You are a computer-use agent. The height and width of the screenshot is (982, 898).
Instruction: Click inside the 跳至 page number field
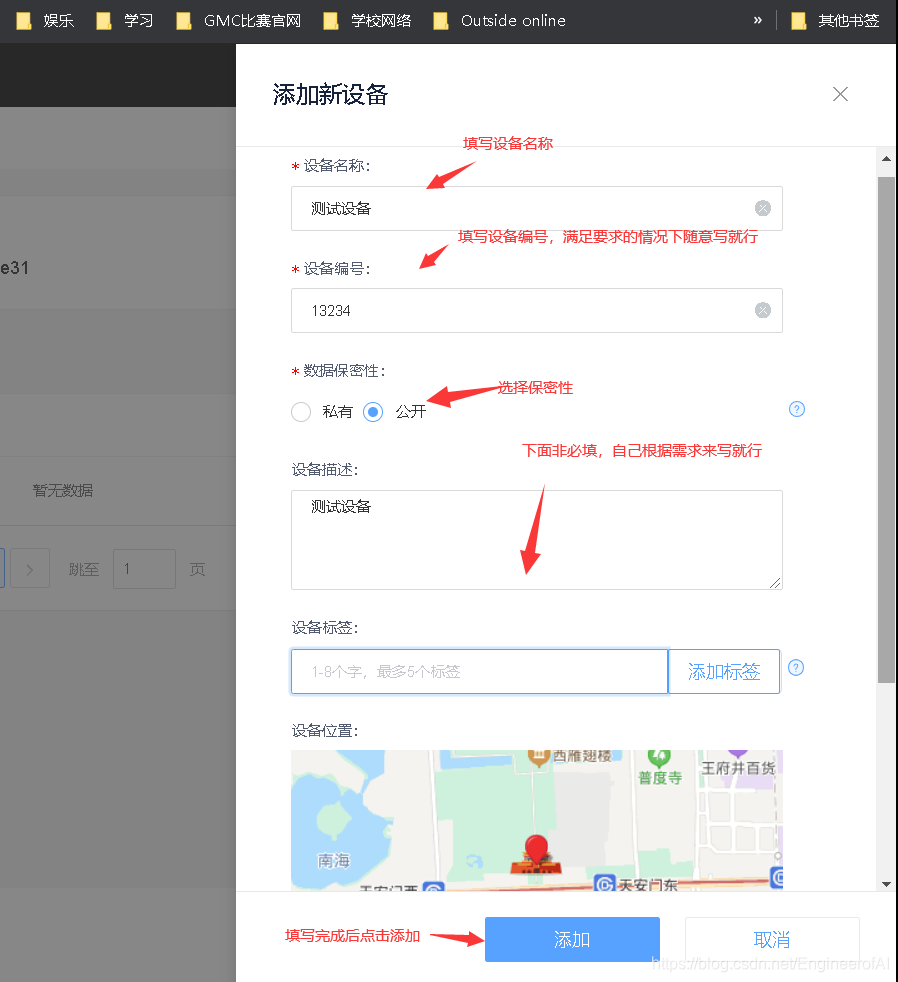click(x=144, y=568)
